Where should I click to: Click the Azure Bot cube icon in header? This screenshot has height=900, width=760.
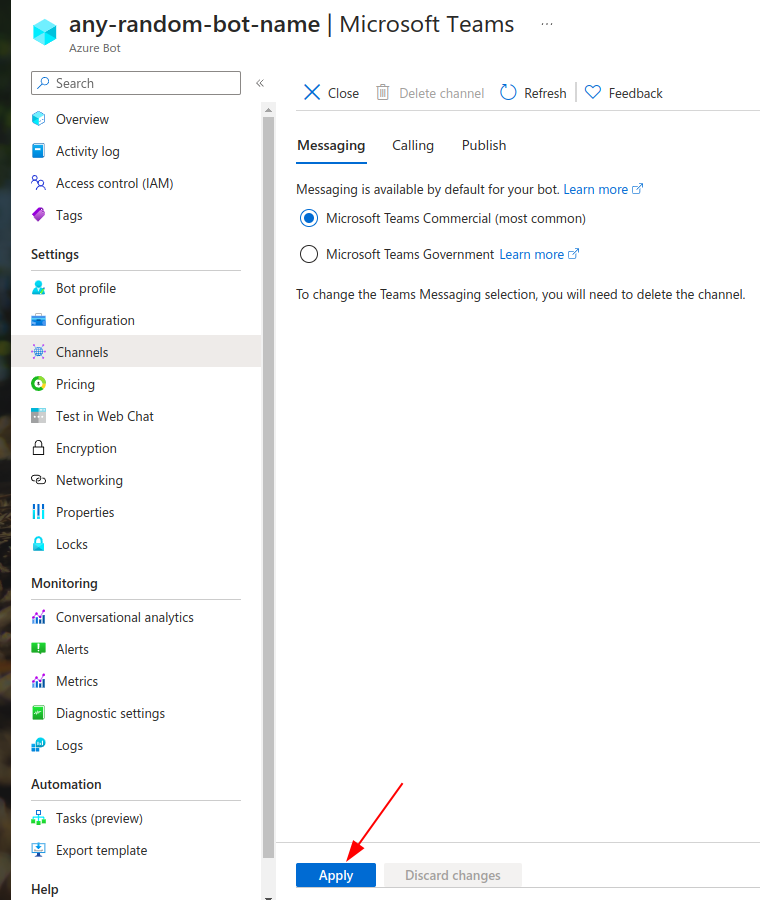[x=45, y=32]
